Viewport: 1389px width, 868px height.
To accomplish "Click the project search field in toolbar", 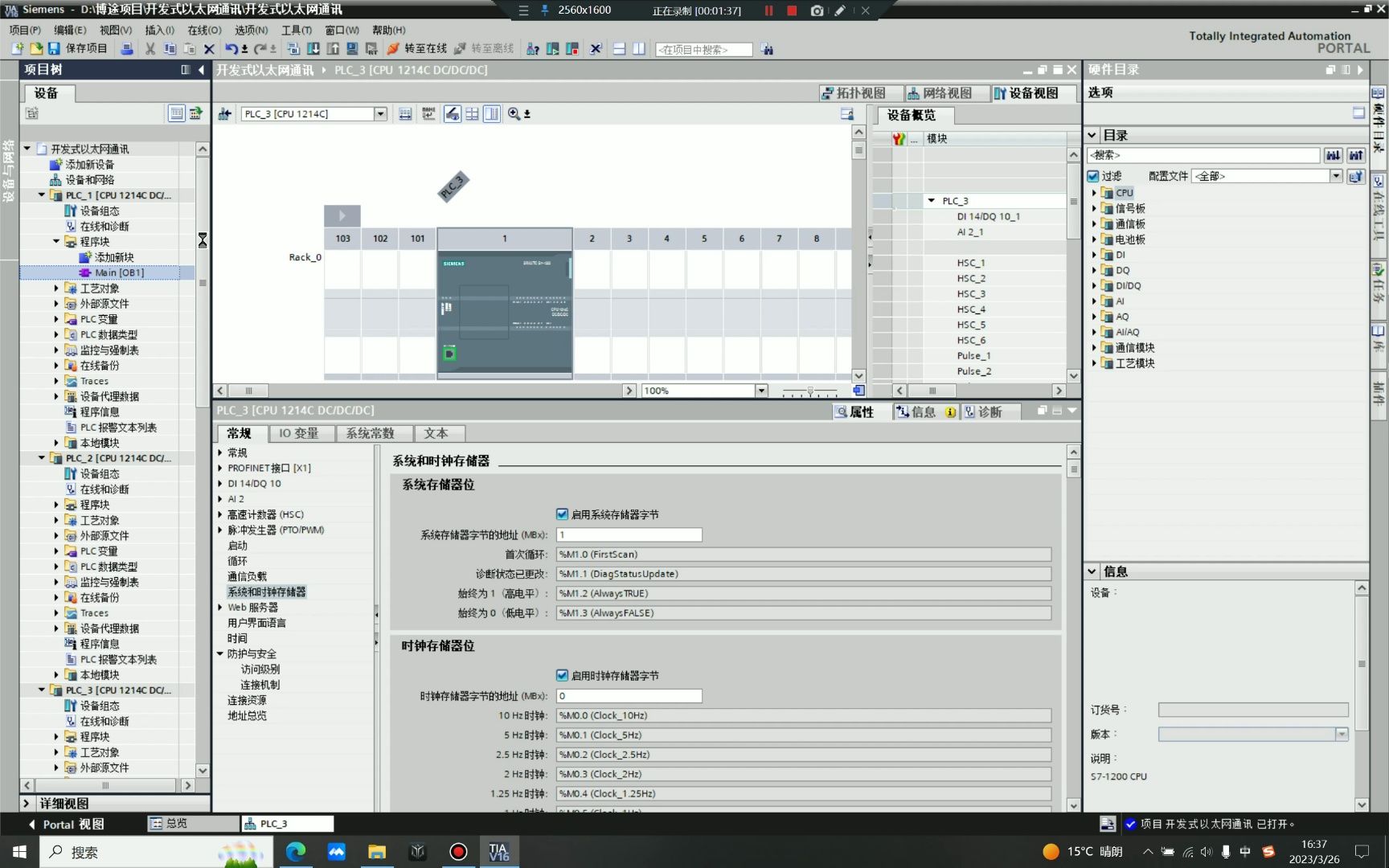I will pos(703,50).
